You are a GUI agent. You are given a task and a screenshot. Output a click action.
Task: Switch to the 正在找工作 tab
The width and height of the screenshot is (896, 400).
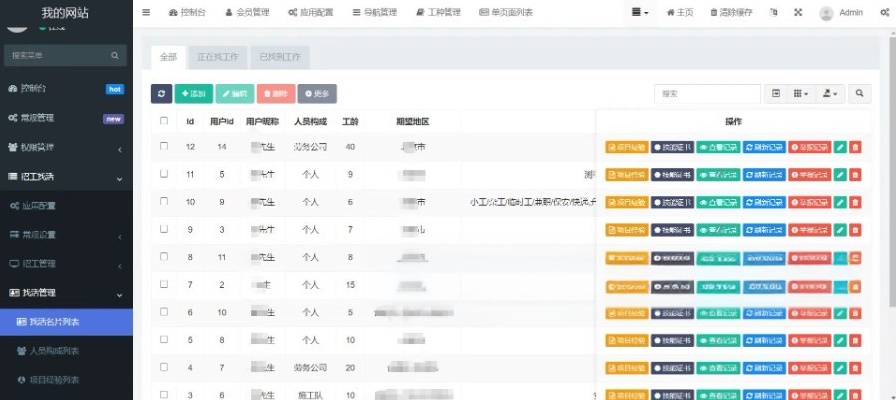pyautogui.click(x=218, y=57)
